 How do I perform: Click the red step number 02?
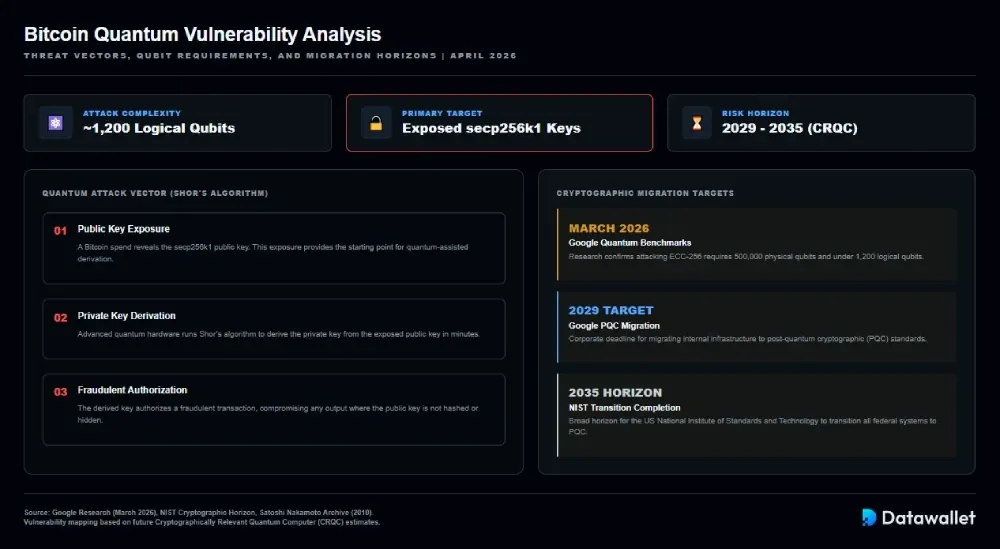click(x=61, y=318)
